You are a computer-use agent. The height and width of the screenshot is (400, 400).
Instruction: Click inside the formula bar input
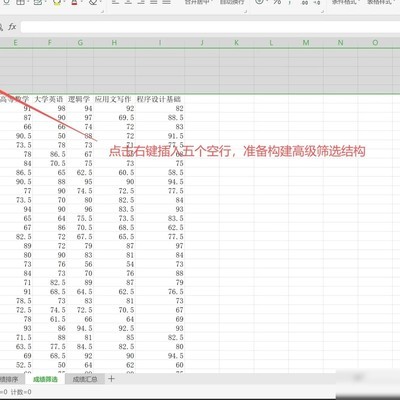(x=210, y=27)
